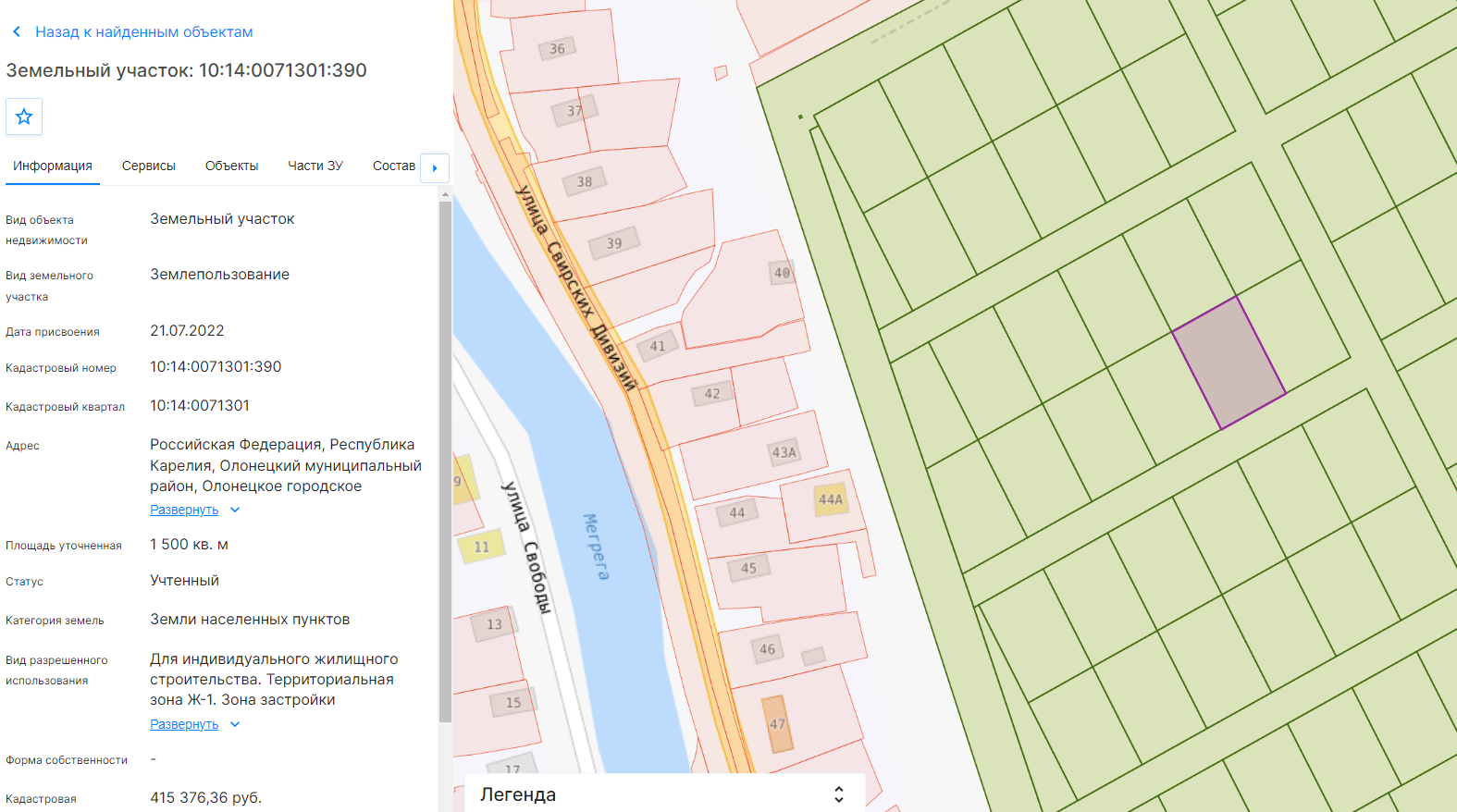This screenshot has height=812, width=1457.
Task: Click building 11 on улица Свободы
Action: point(482,547)
